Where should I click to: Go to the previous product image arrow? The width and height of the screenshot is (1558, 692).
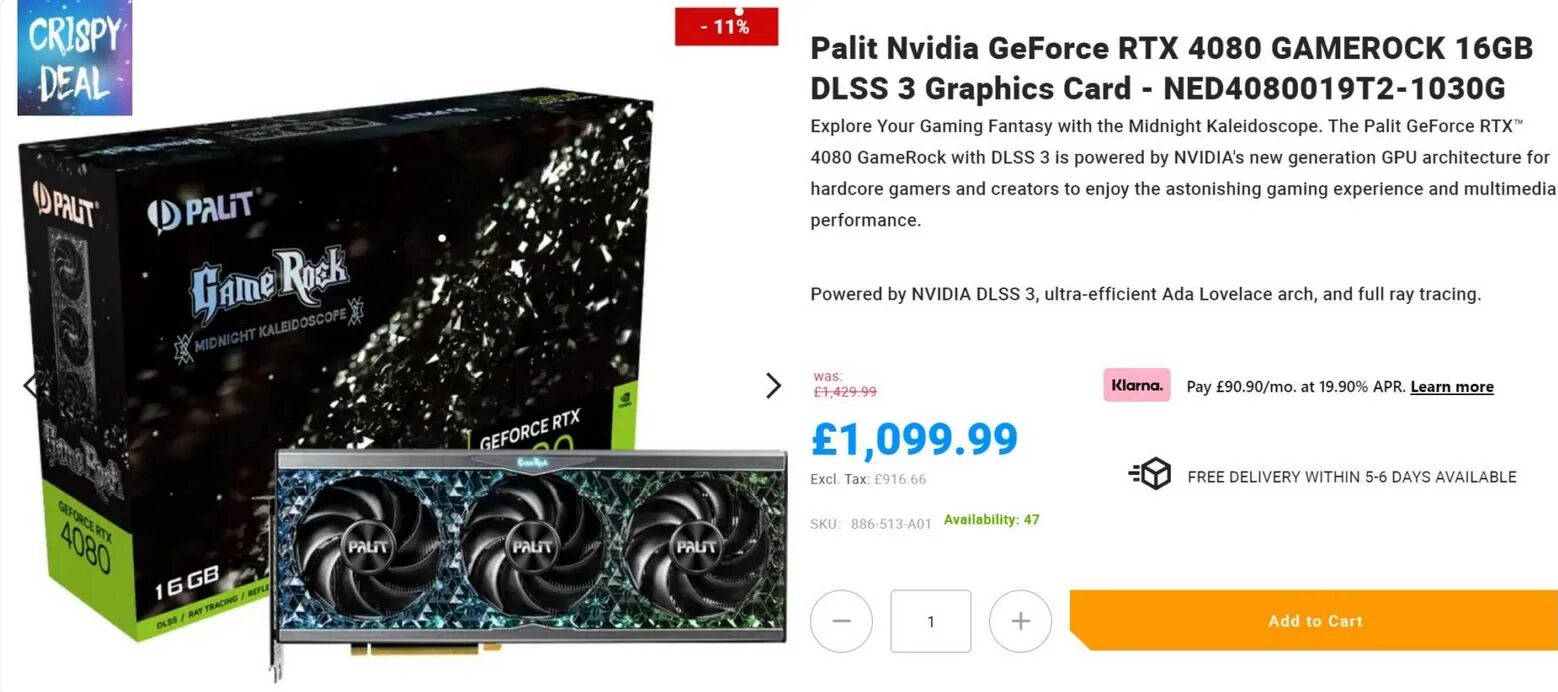(32, 385)
